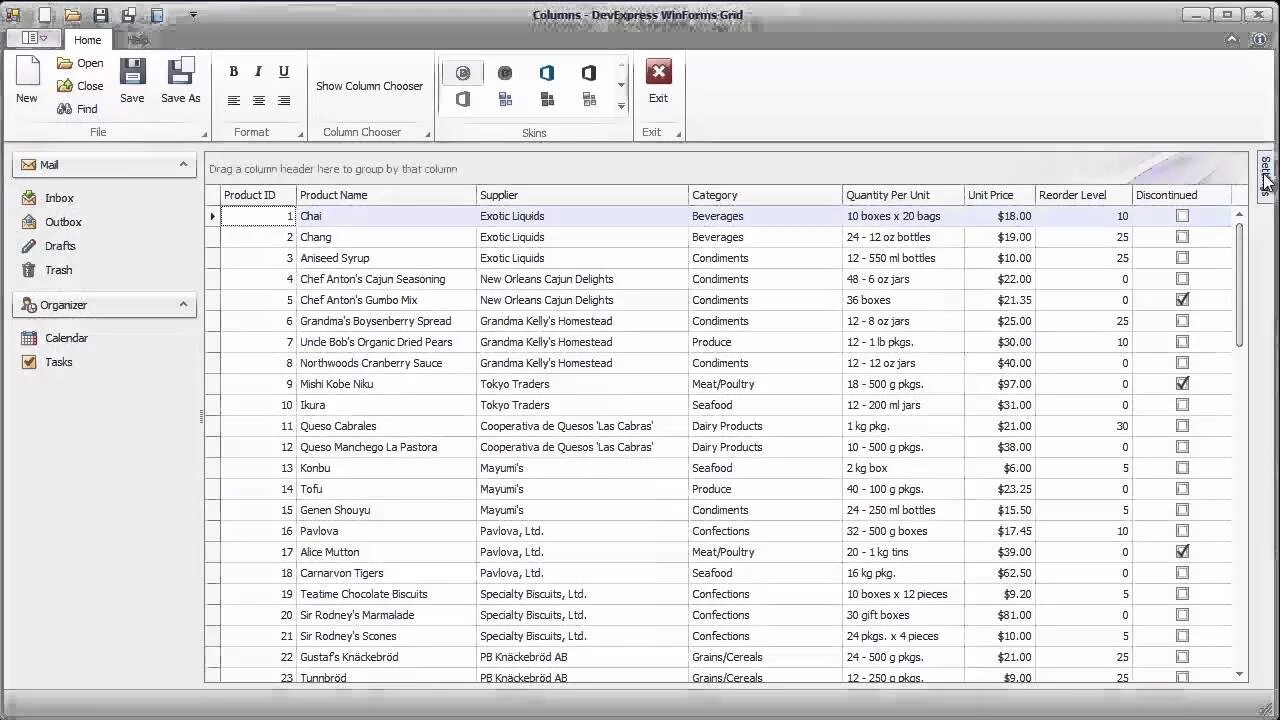
Task: Check Discontinued for Pavlova
Action: (1182, 531)
